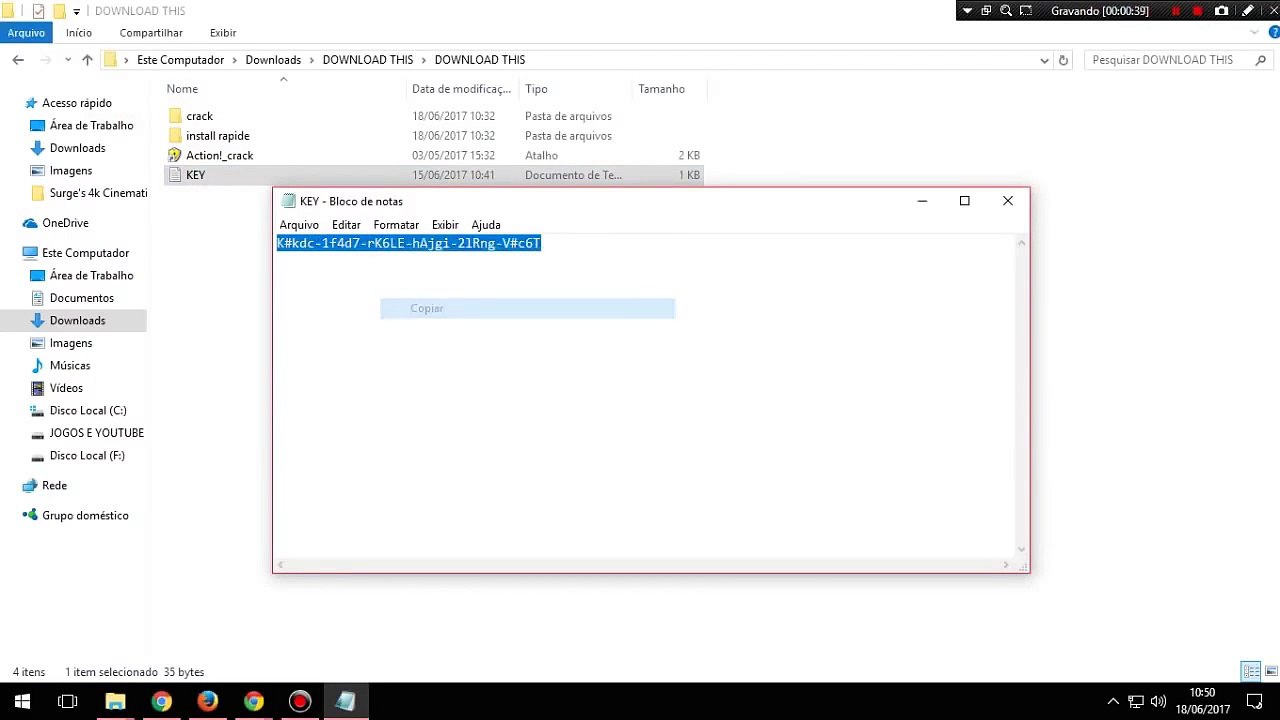Choose Copiar from the context menu

[x=527, y=308]
